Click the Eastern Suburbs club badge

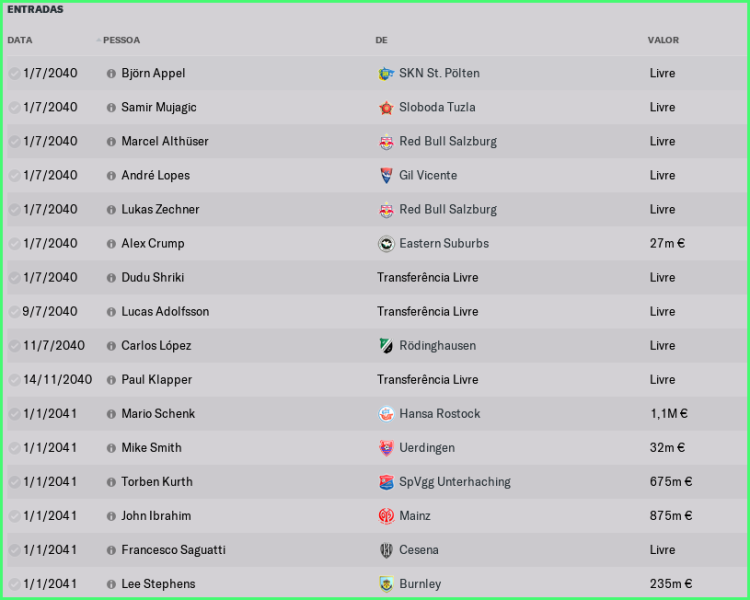point(386,243)
